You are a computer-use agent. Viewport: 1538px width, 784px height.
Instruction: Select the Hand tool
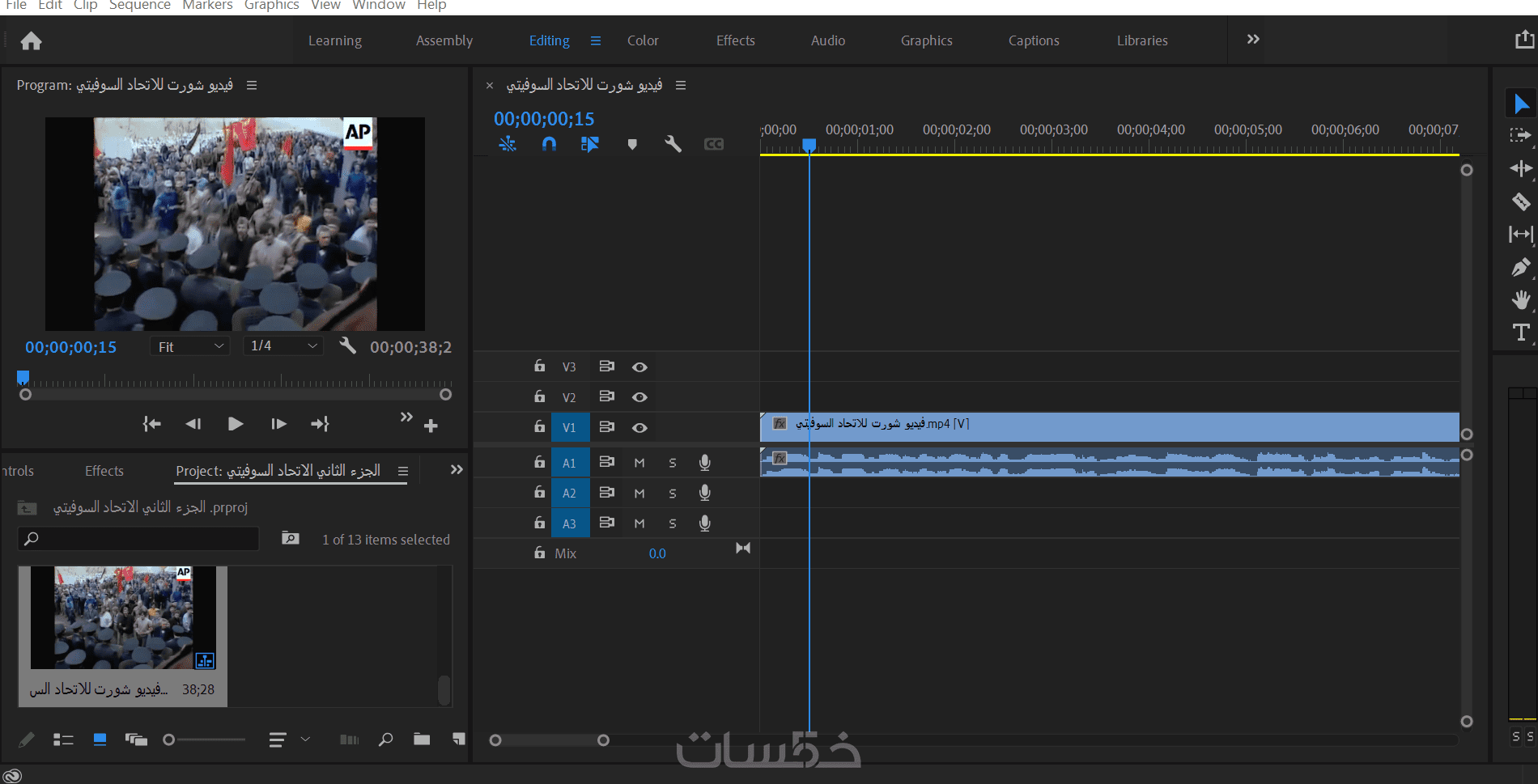point(1520,300)
